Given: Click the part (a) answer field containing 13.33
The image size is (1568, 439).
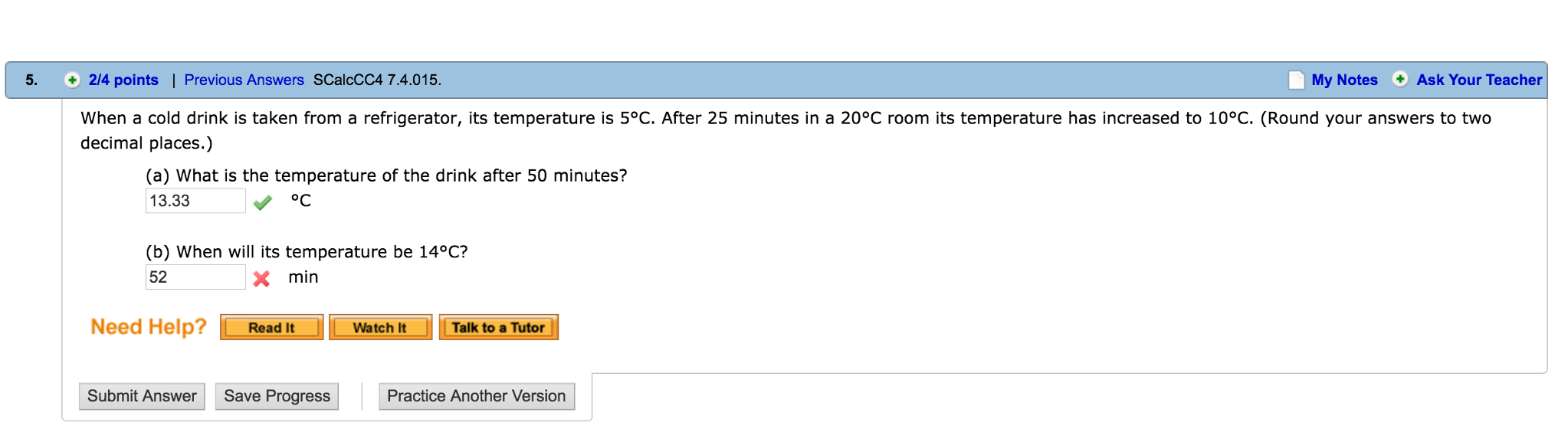Looking at the screenshot, I should tap(195, 201).
